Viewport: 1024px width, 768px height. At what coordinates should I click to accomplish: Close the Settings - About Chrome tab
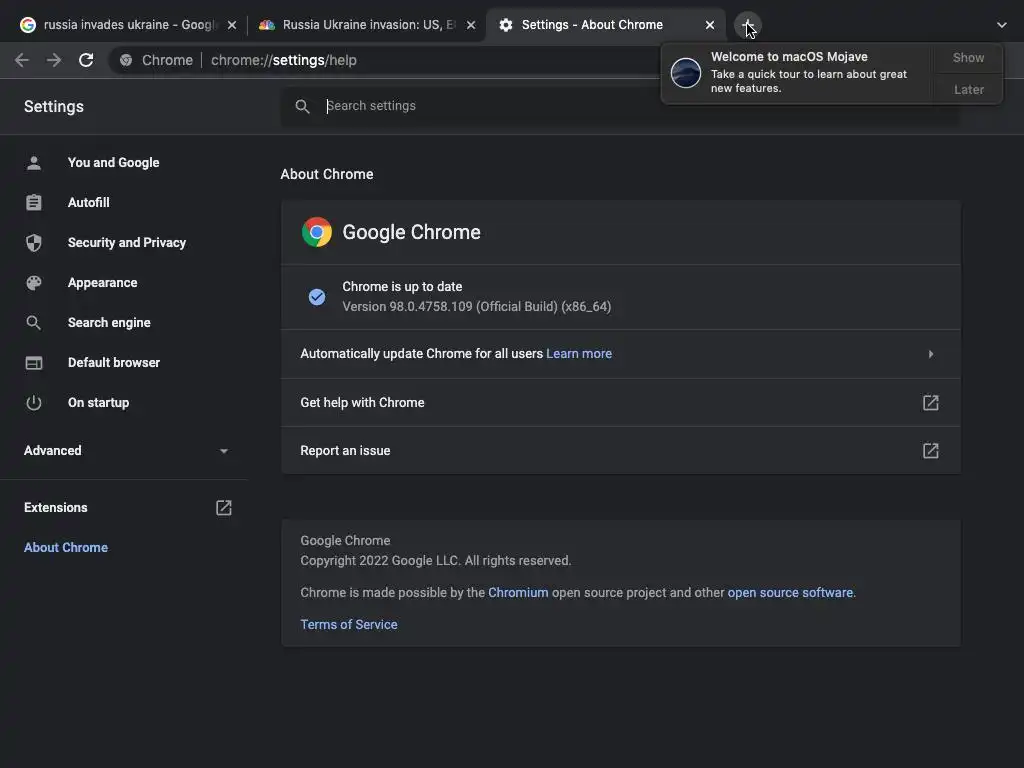(x=710, y=25)
